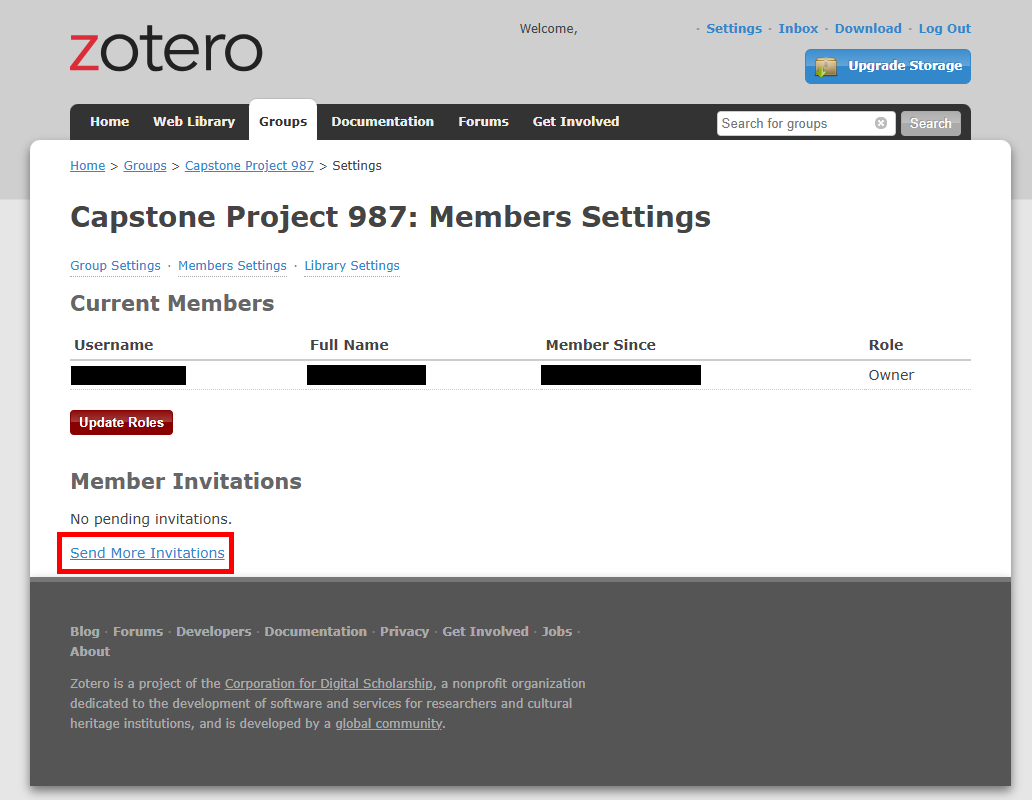Screen dimensions: 1032x800
Task: Open the Corporation for Digital Scholarship link
Action: point(329,684)
